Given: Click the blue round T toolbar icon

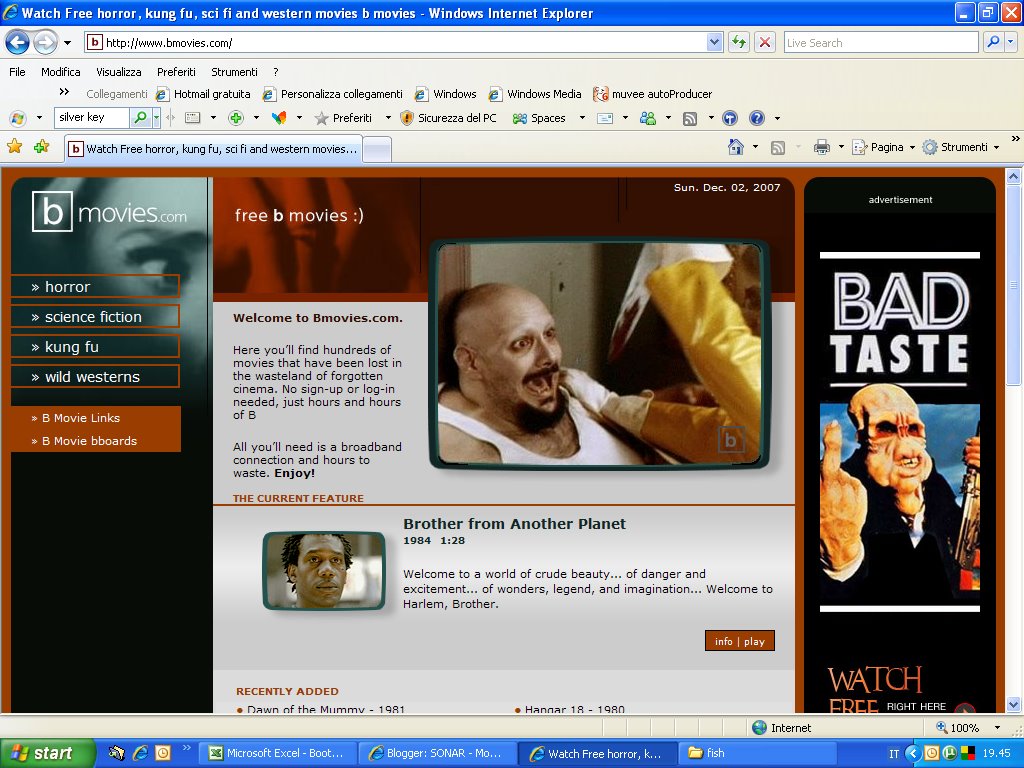Looking at the screenshot, I should point(729,118).
